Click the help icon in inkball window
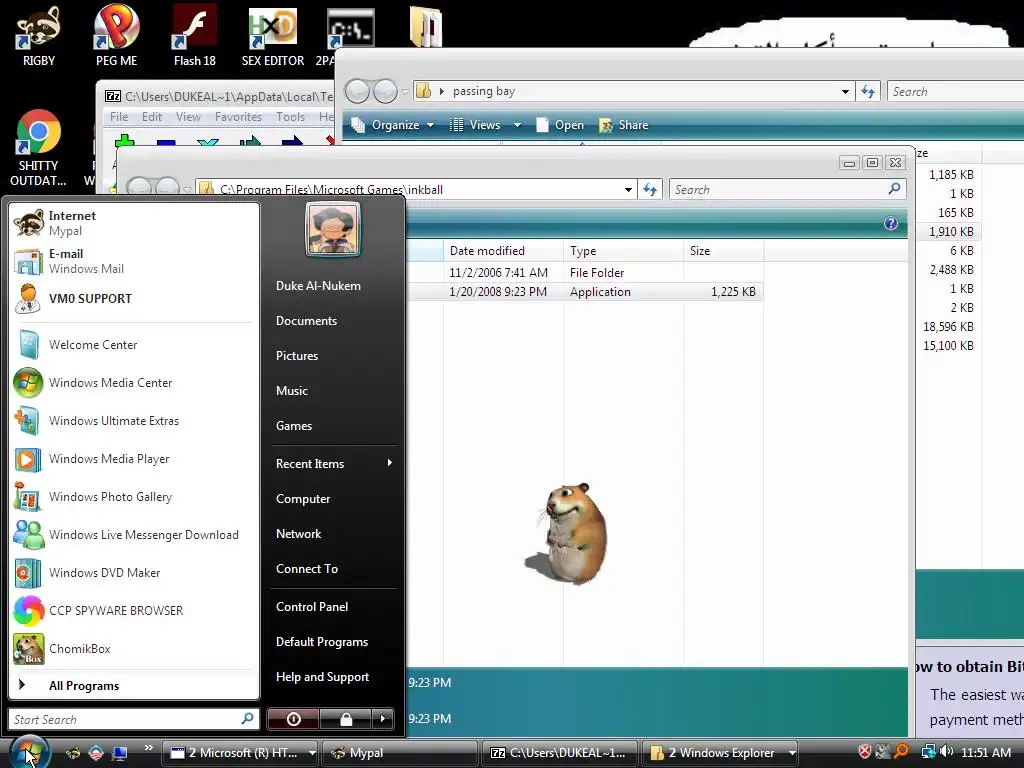The height and width of the screenshot is (768, 1024). [x=891, y=223]
